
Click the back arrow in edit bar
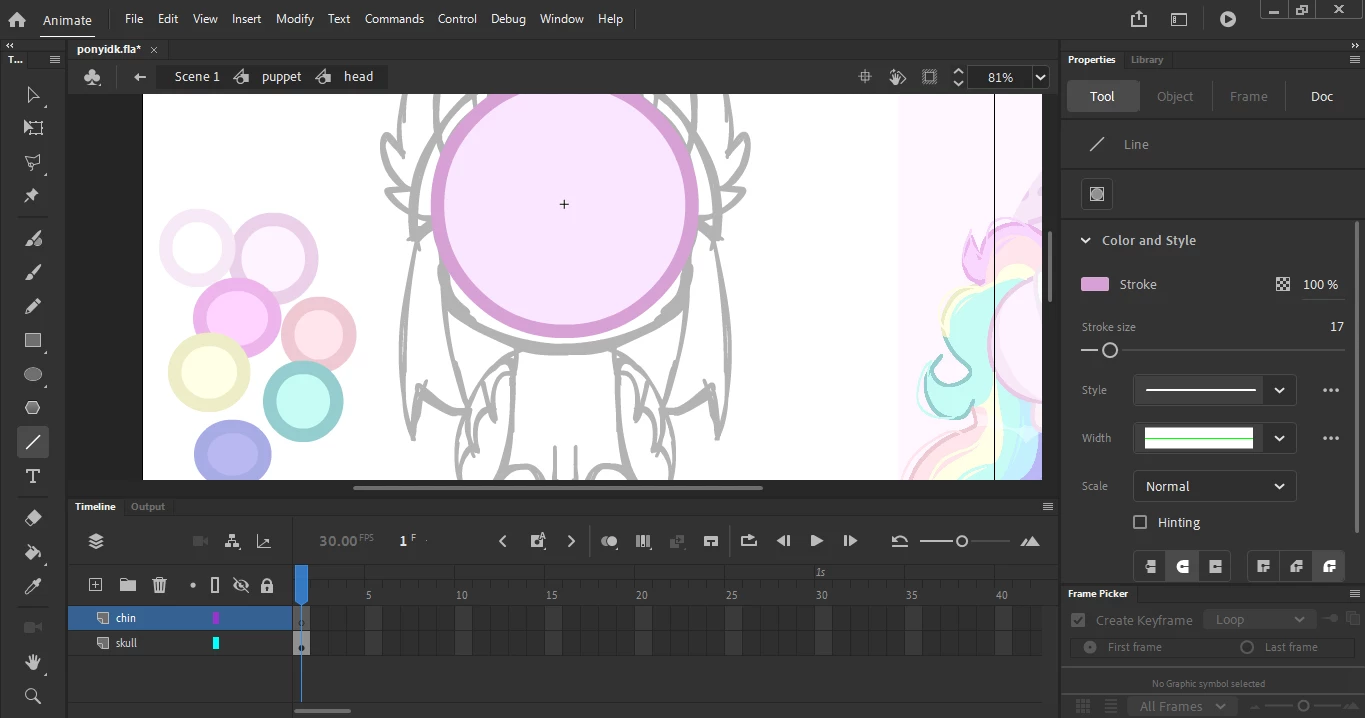pyautogui.click(x=140, y=77)
